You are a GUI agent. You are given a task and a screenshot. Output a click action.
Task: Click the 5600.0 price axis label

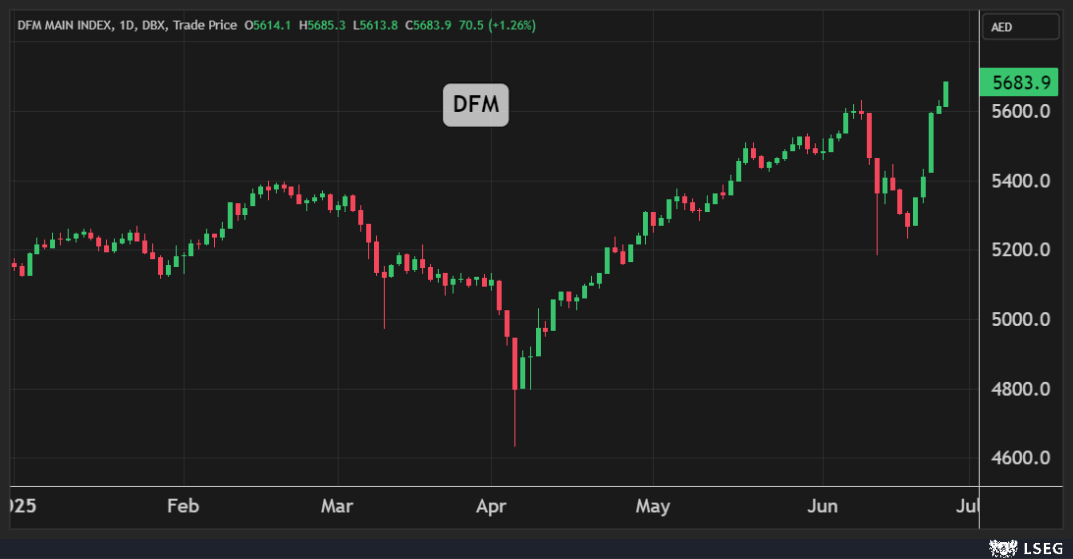point(1021,111)
